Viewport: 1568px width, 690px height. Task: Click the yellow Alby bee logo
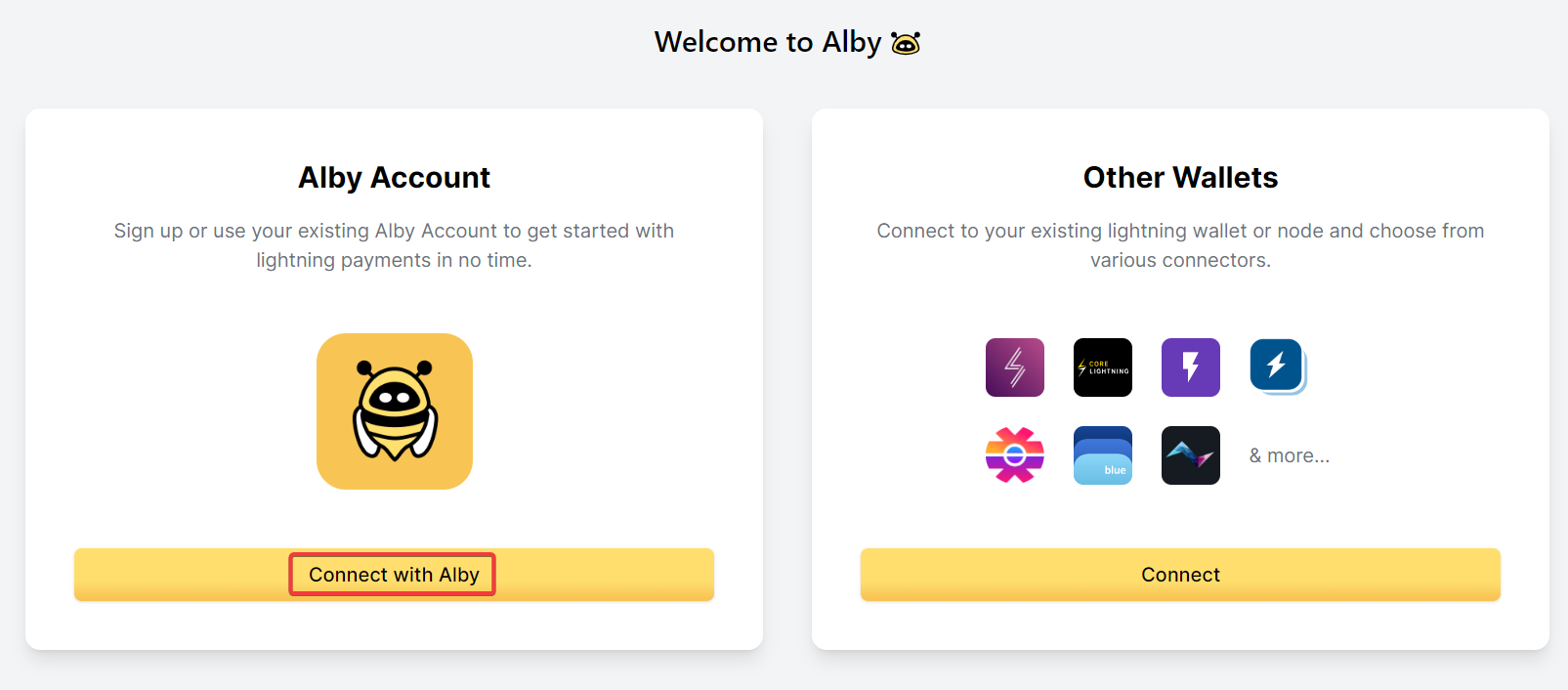[394, 411]
